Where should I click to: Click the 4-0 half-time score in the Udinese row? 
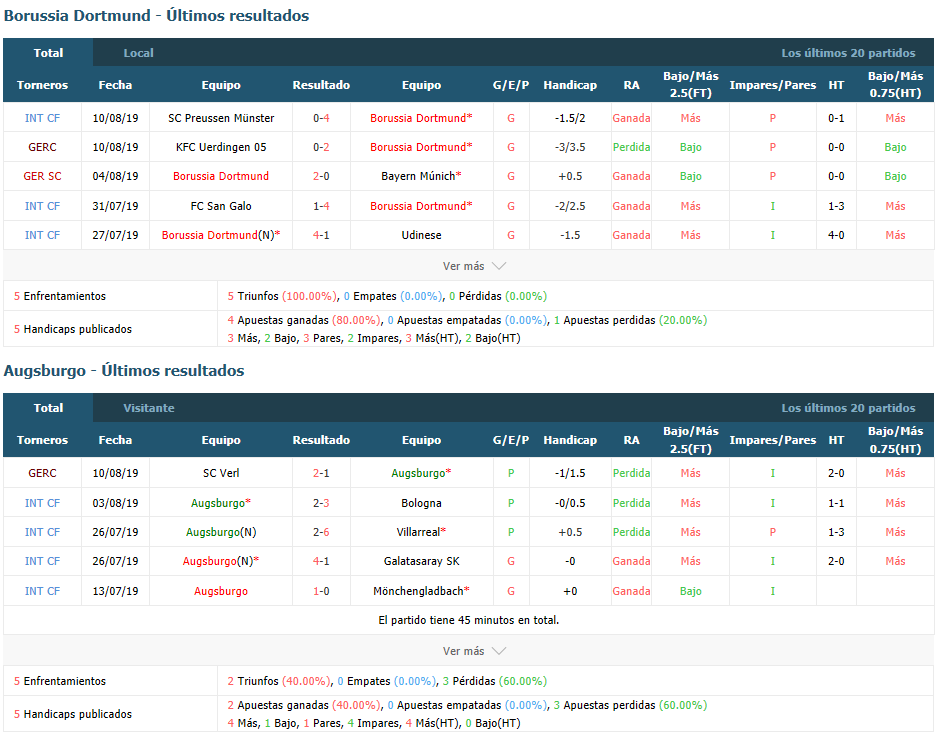[836, 235]
